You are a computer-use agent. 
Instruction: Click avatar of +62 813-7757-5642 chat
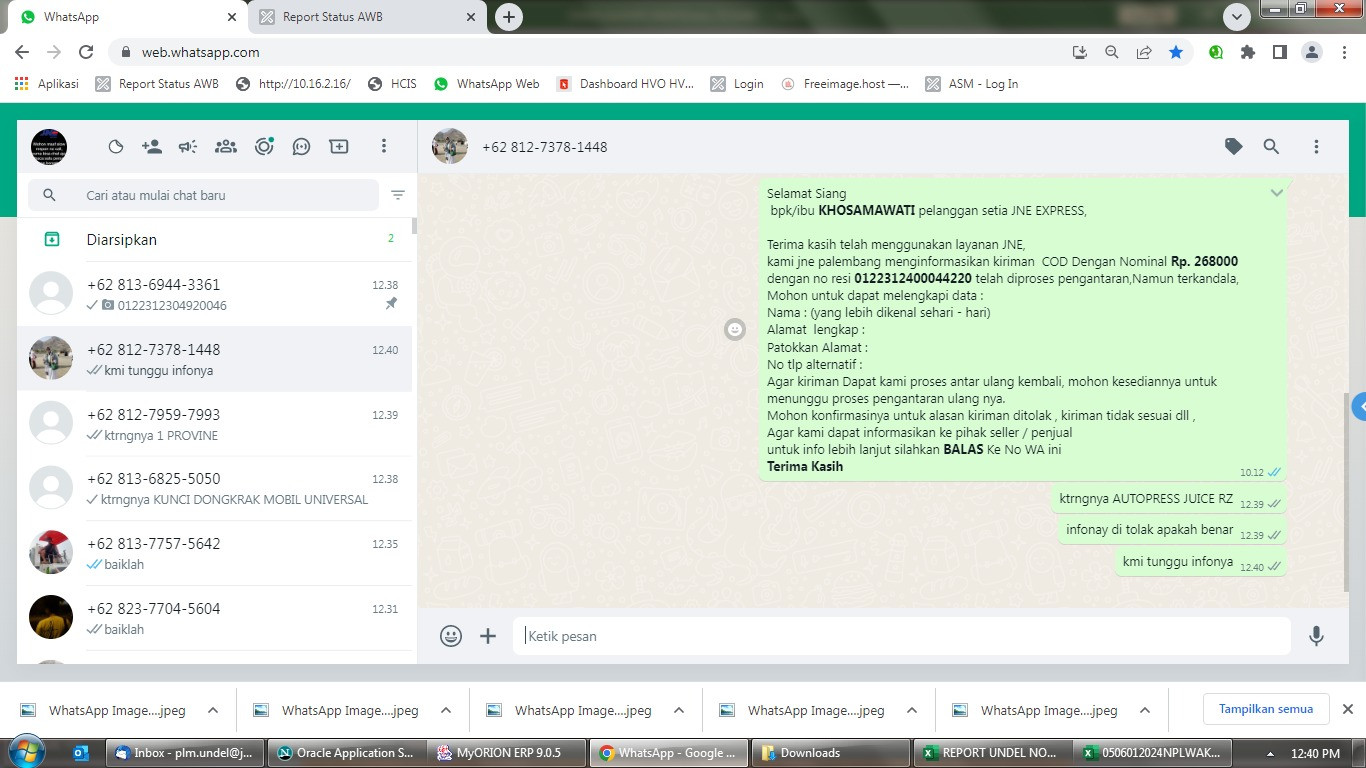point(51,553)
